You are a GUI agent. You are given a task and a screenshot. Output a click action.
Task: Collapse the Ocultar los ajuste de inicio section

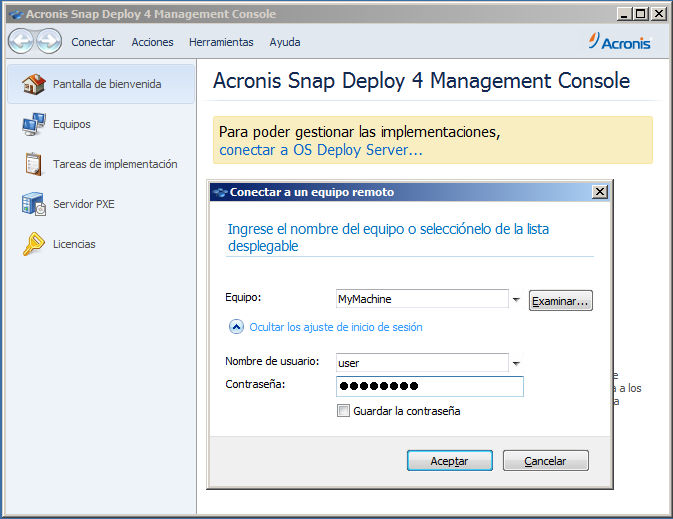237,326
